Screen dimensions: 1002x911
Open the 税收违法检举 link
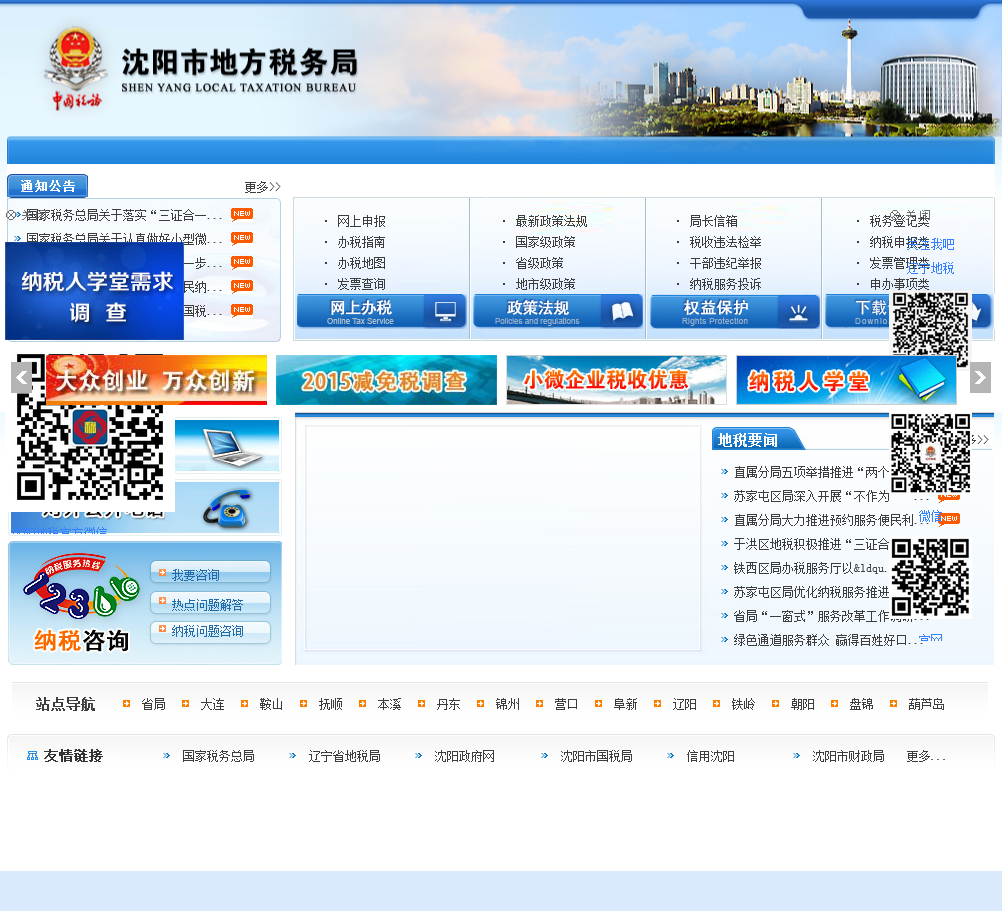725,242
